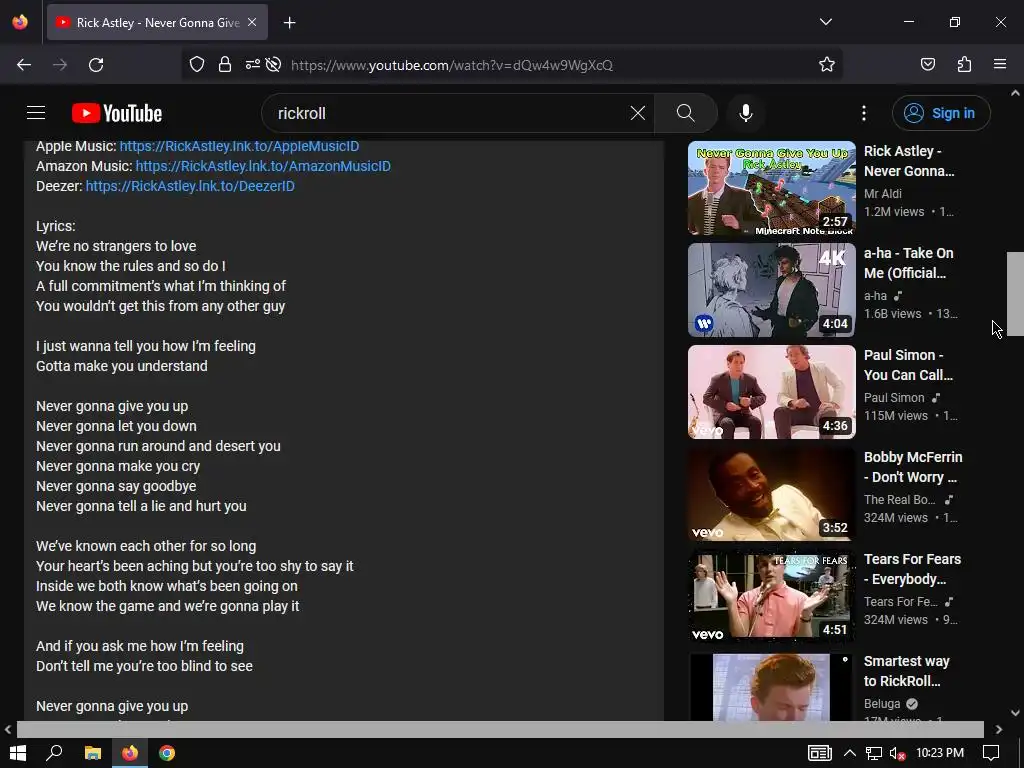Open YouTube settings three-dot menu
Screen dimensions: 1024x768
coord(863,113)
